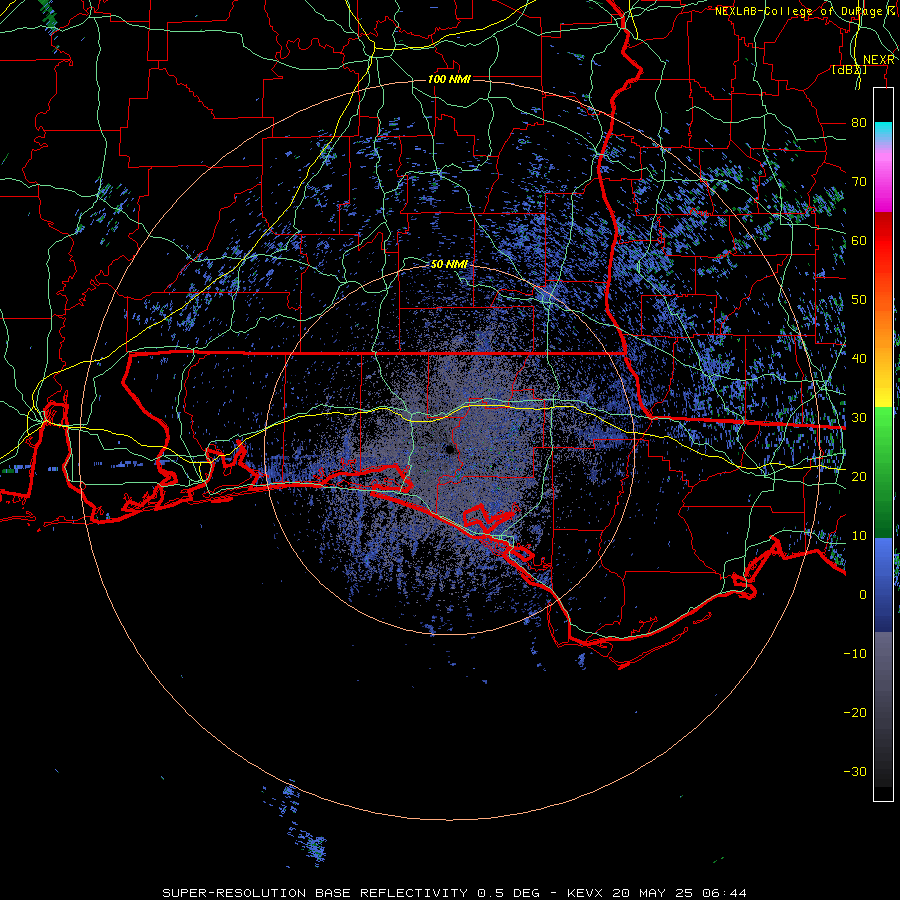Click the 60 value on the dBZ scale

click(859, 240)
